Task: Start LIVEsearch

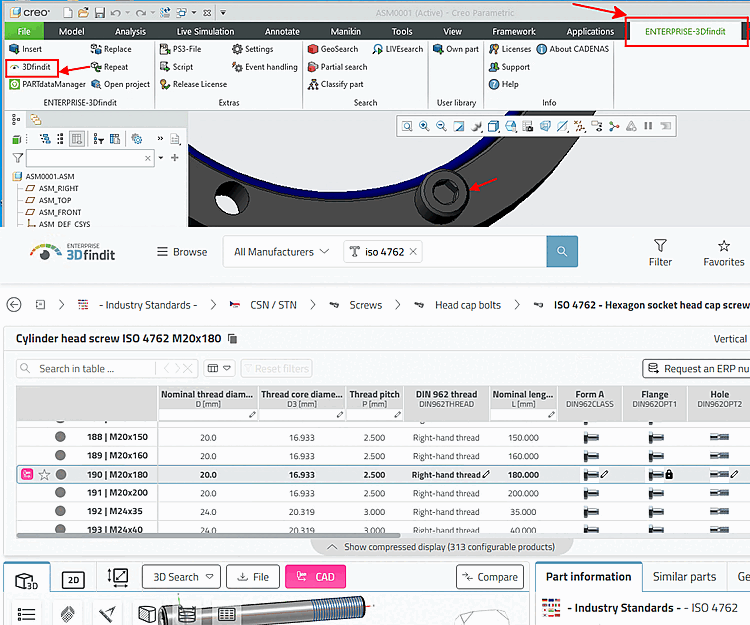Action: click(x=397, y=49)
